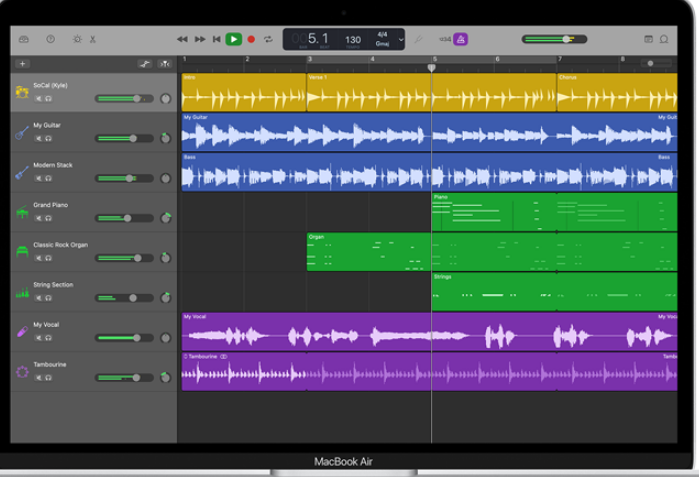Mute the String Section track

(x=39, y=298)
